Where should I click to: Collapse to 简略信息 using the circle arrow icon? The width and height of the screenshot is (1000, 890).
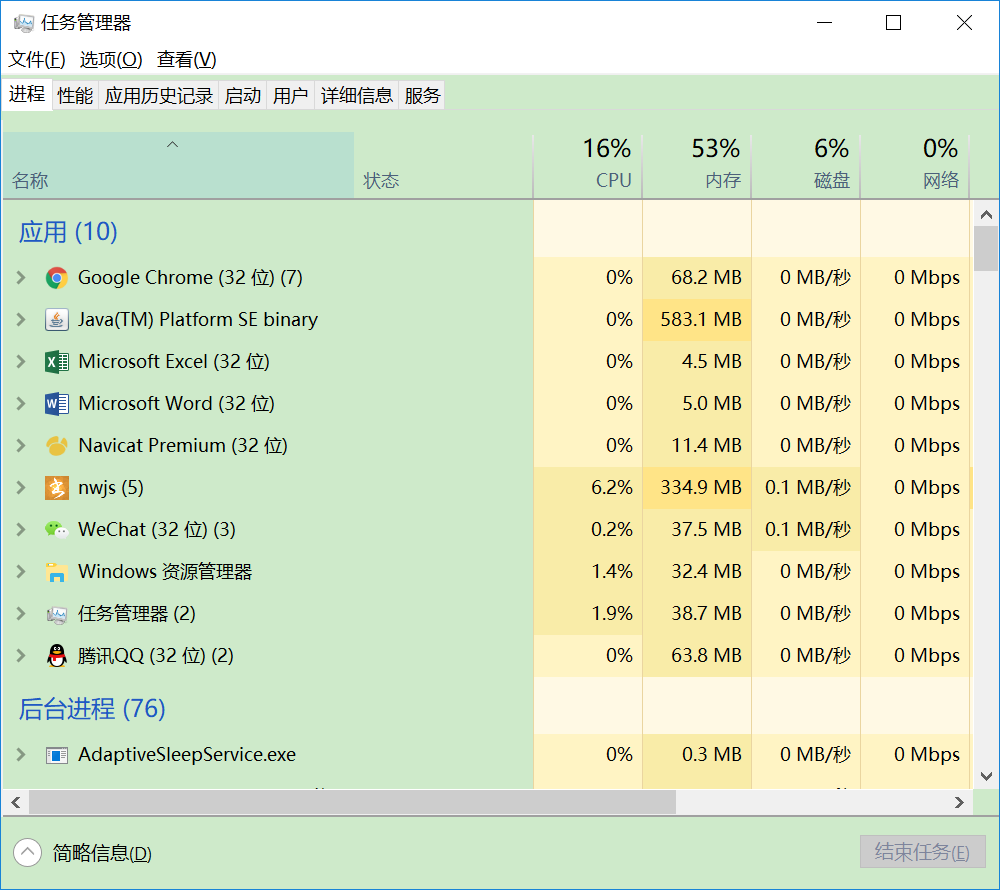pyautogui.click(x=27, y=852)
